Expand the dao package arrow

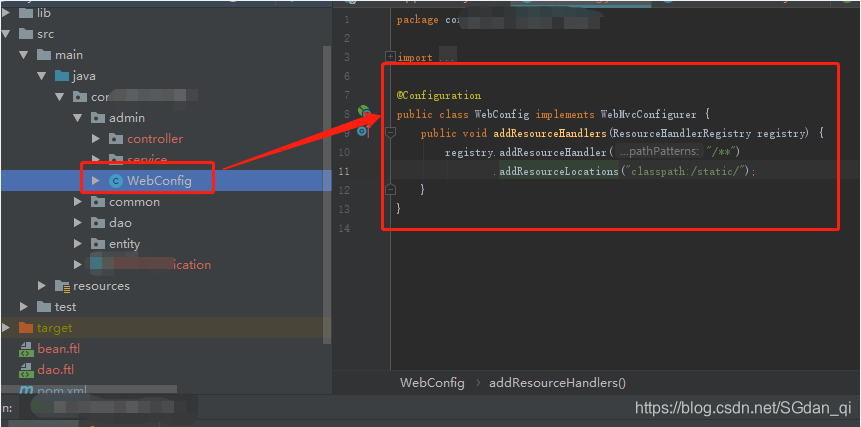pyautogui.click(x=78, y=222)
